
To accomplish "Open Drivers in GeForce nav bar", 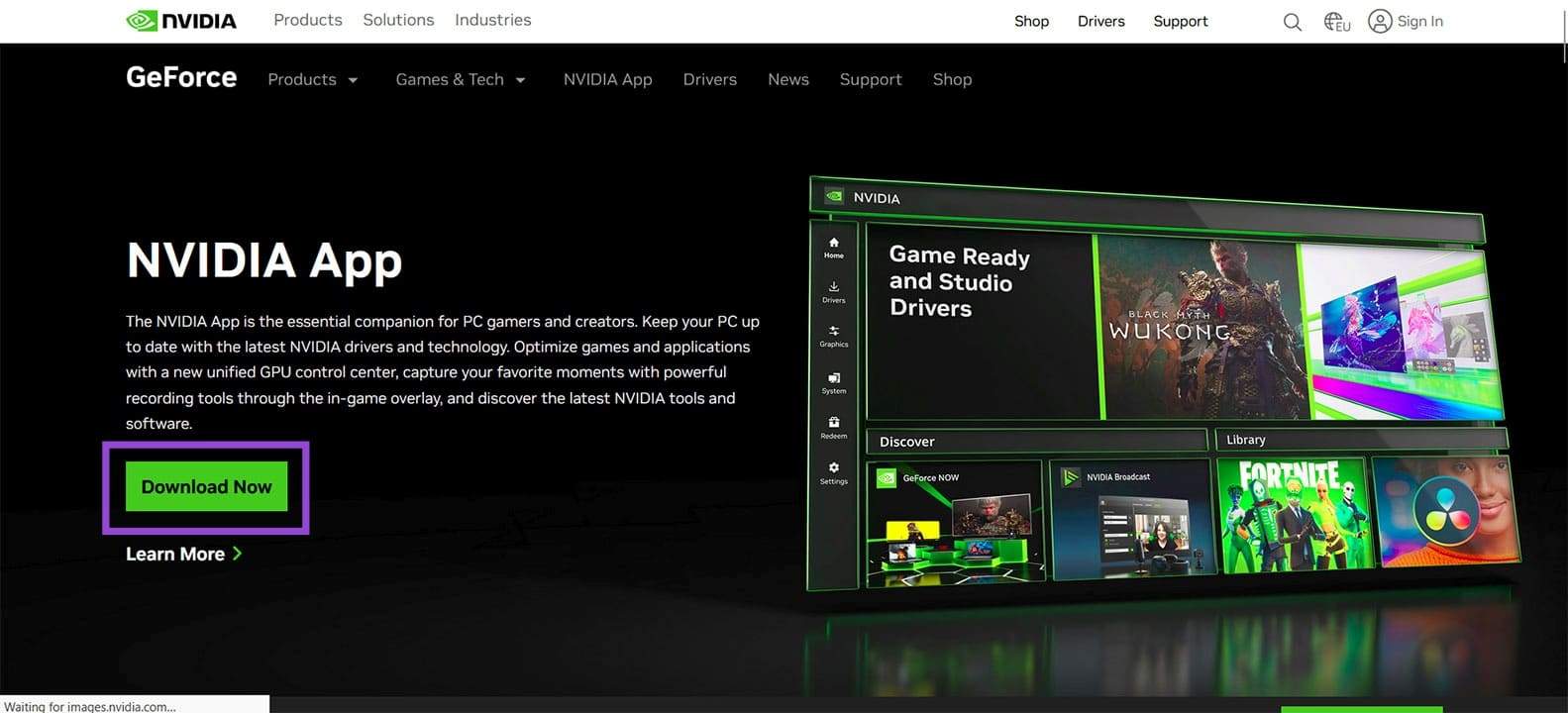I will 709,79.
